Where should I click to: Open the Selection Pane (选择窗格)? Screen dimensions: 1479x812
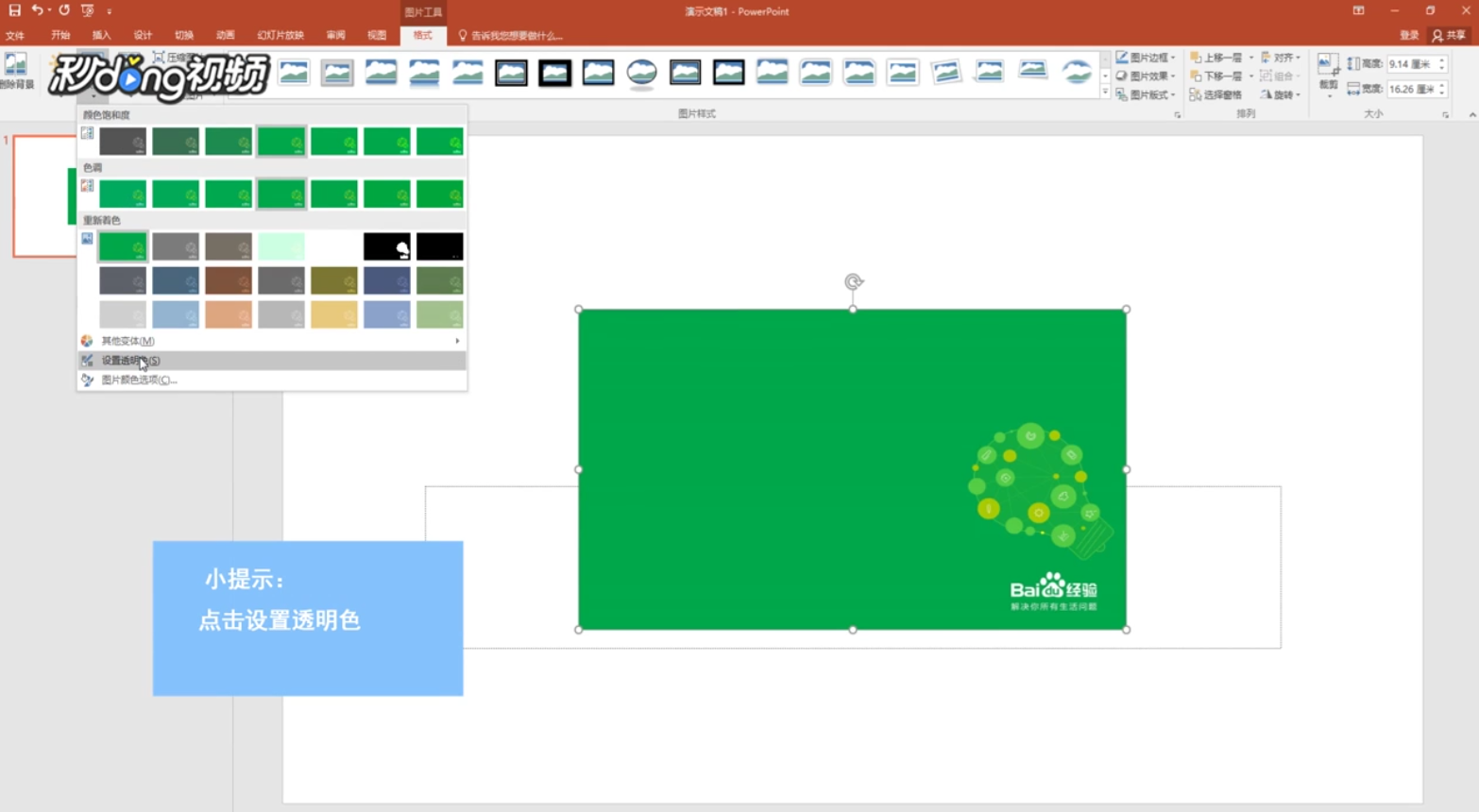[x=1215, y=94]
